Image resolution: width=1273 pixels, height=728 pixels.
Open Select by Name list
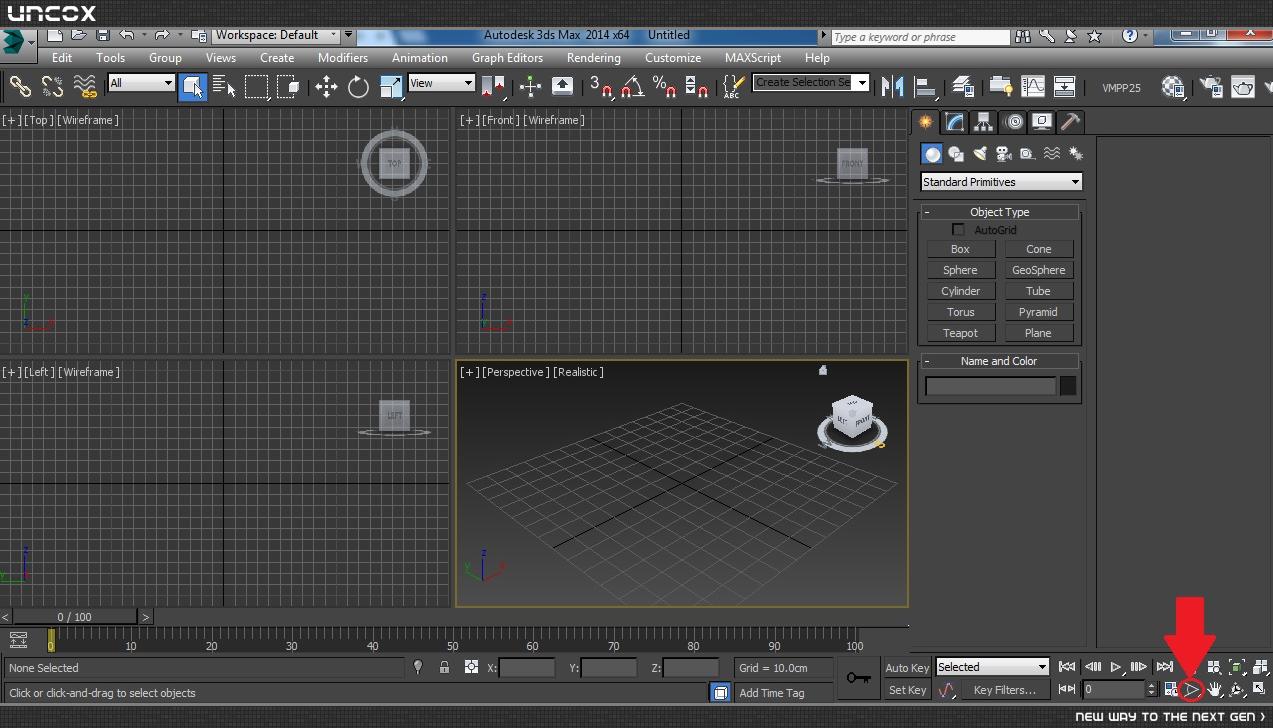[224, 87]
